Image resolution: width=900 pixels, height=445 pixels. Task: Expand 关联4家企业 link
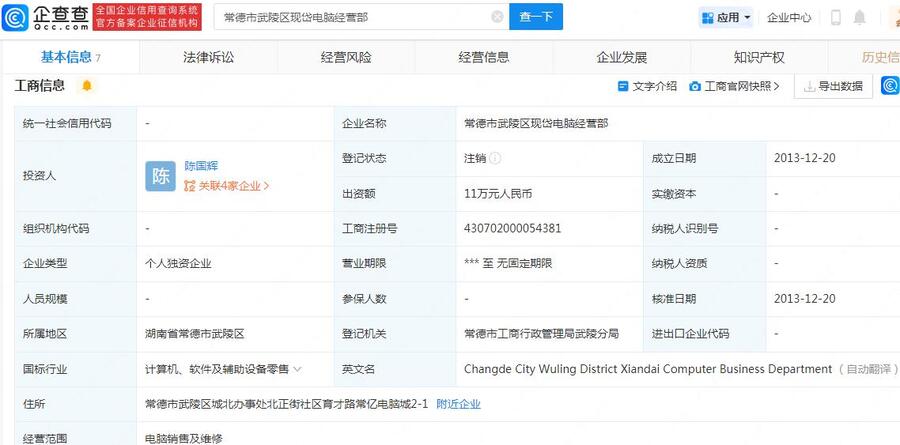227,186
